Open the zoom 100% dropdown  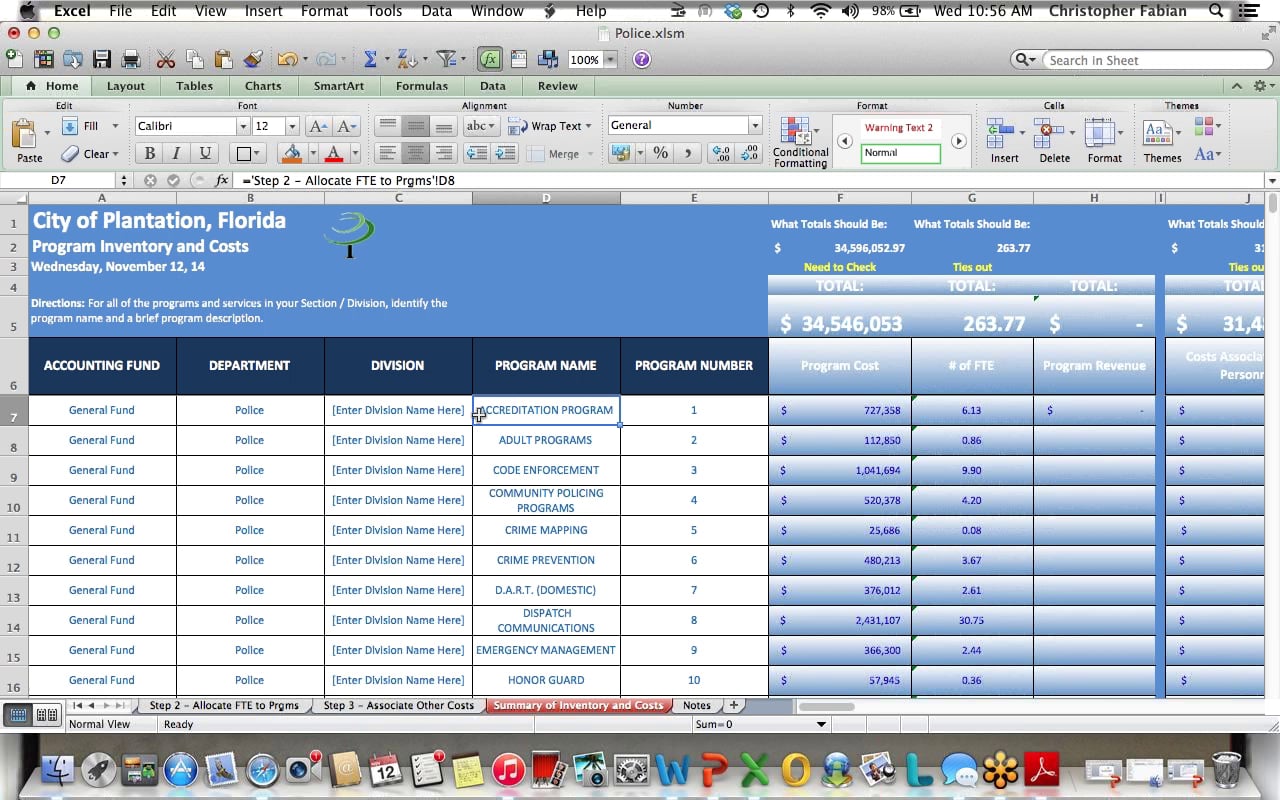point(610,60)
